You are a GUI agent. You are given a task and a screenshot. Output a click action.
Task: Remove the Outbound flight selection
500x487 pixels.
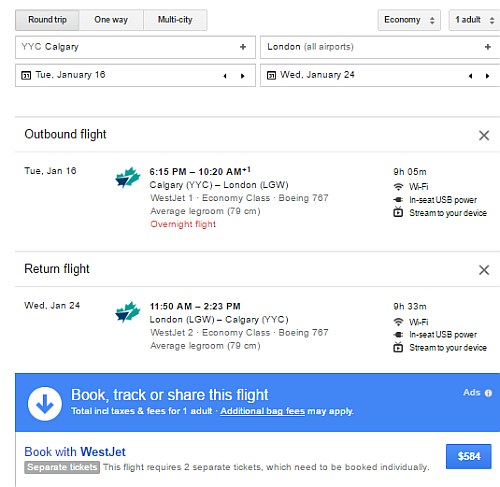point(484,135)
